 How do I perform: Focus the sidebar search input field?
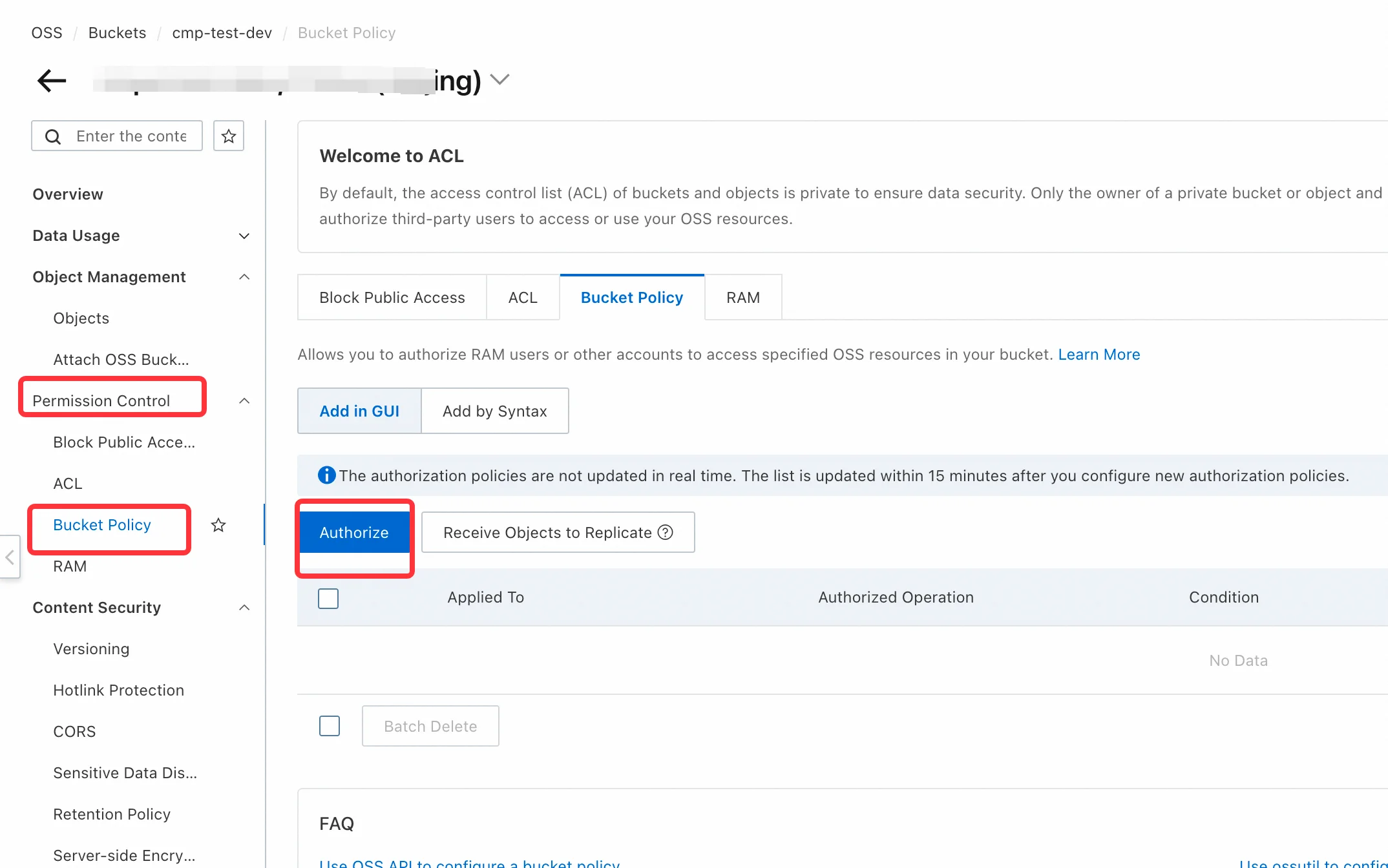pos(117,136)
